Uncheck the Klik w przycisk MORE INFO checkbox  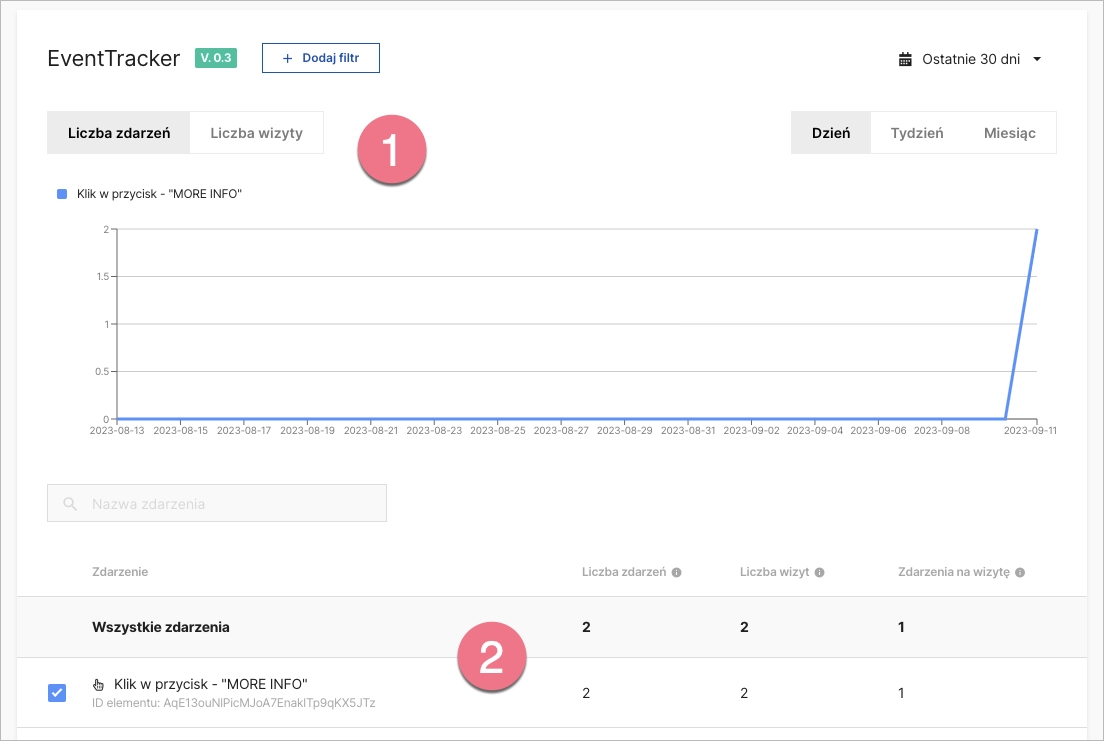point(57,692)
